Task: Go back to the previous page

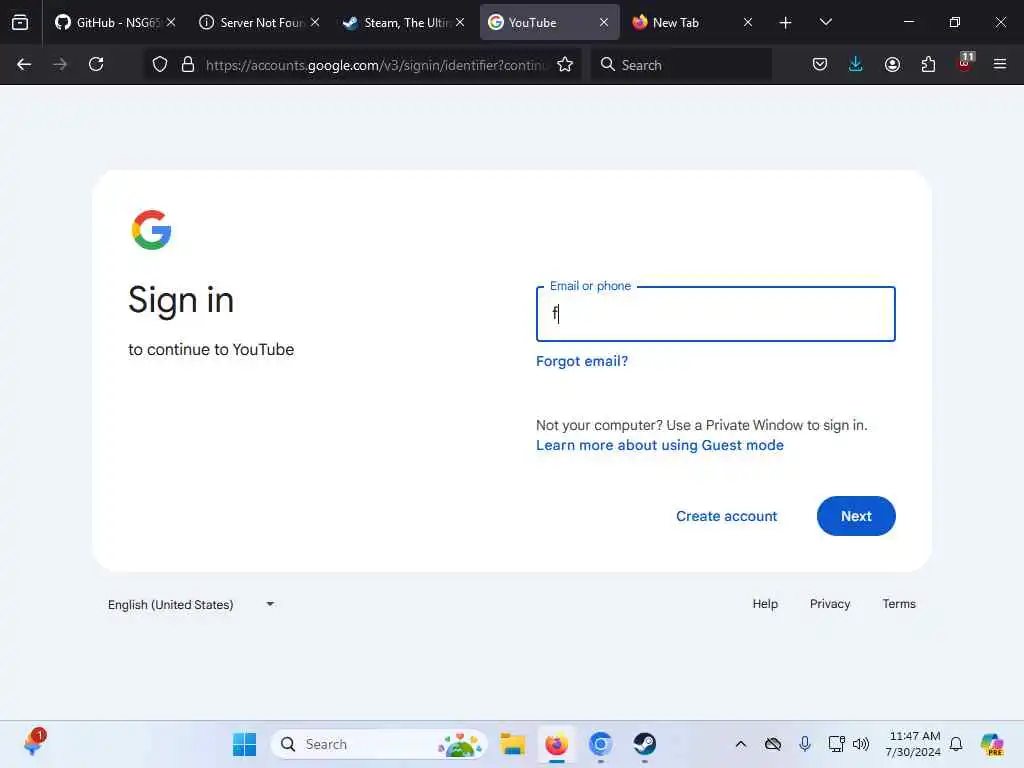Action: [x=24, y=64]
